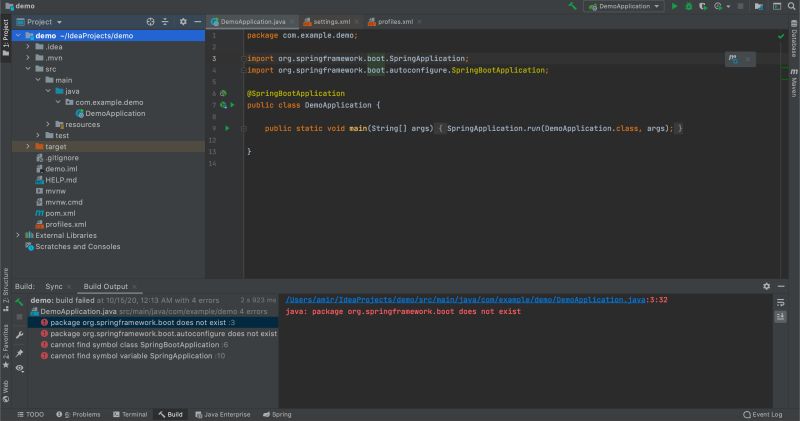
Task: Open the Build panel settings gear
Action: pos(766,286)
